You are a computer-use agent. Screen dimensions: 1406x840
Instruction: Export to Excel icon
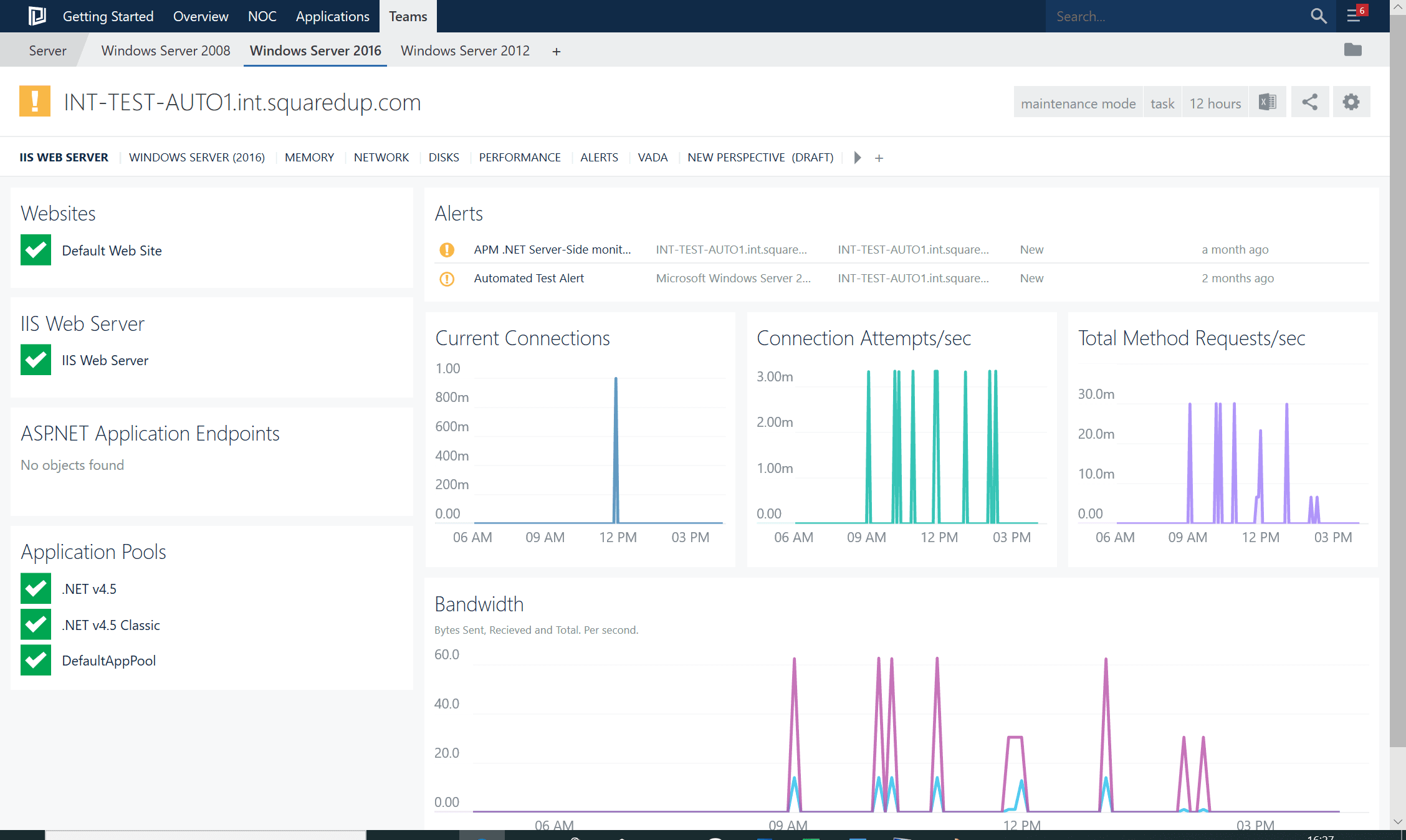(1267, 102)
